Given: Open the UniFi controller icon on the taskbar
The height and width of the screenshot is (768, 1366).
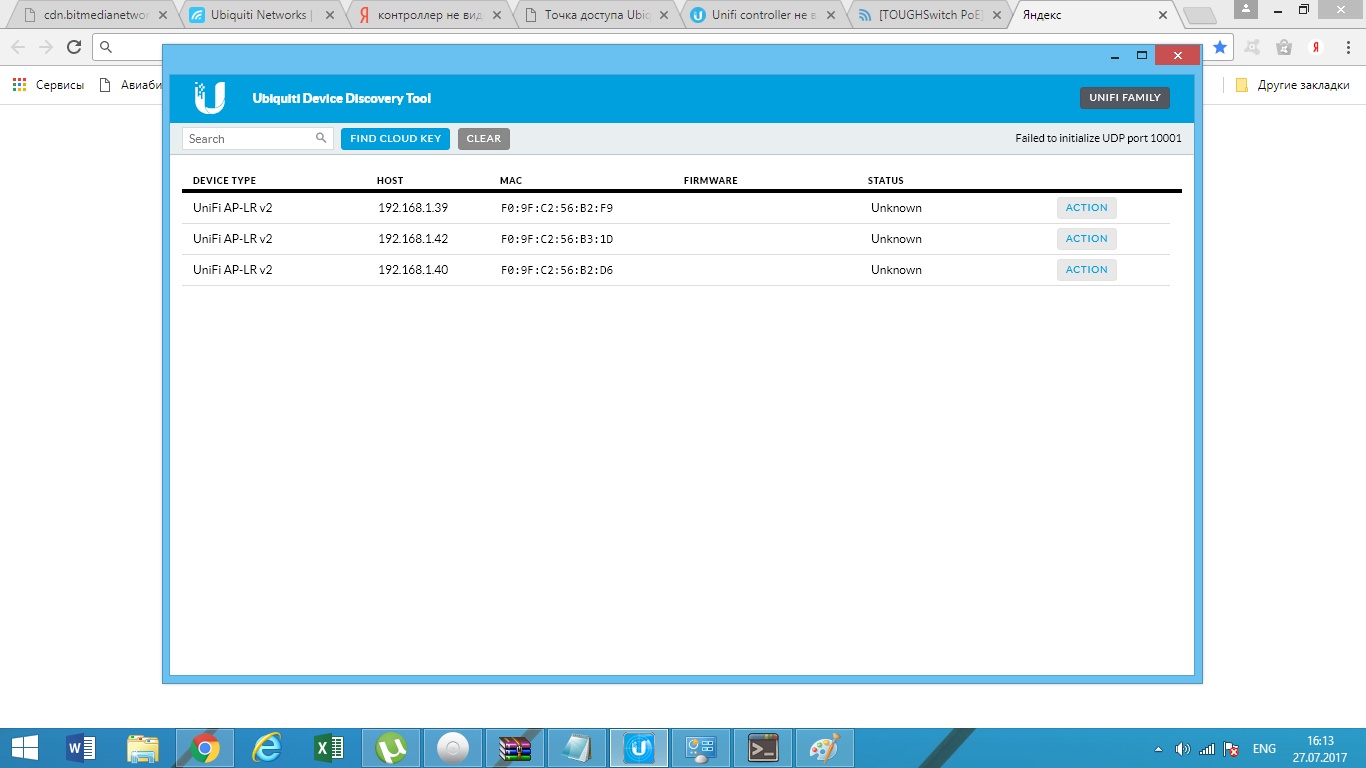Looking at the screenshot, I should (453, 748).
